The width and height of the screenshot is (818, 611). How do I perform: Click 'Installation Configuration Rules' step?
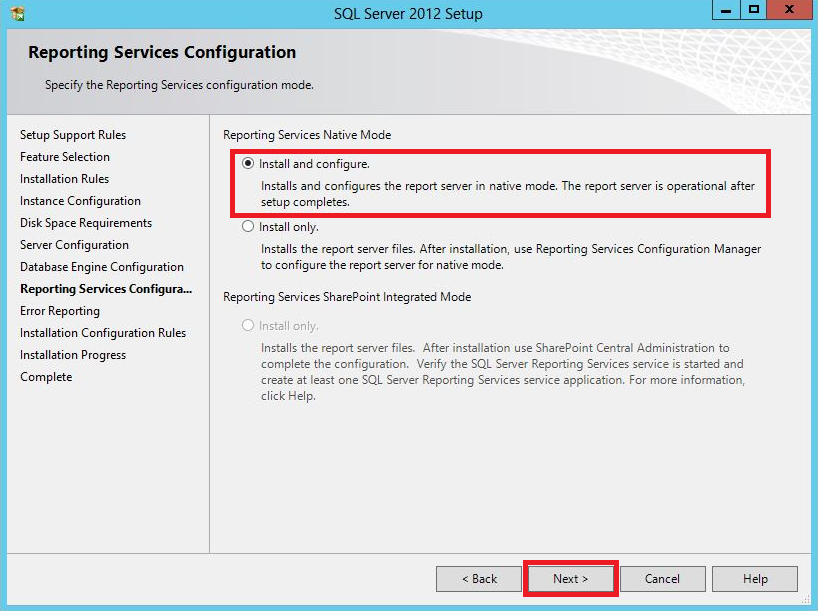(x=103, y=333)
